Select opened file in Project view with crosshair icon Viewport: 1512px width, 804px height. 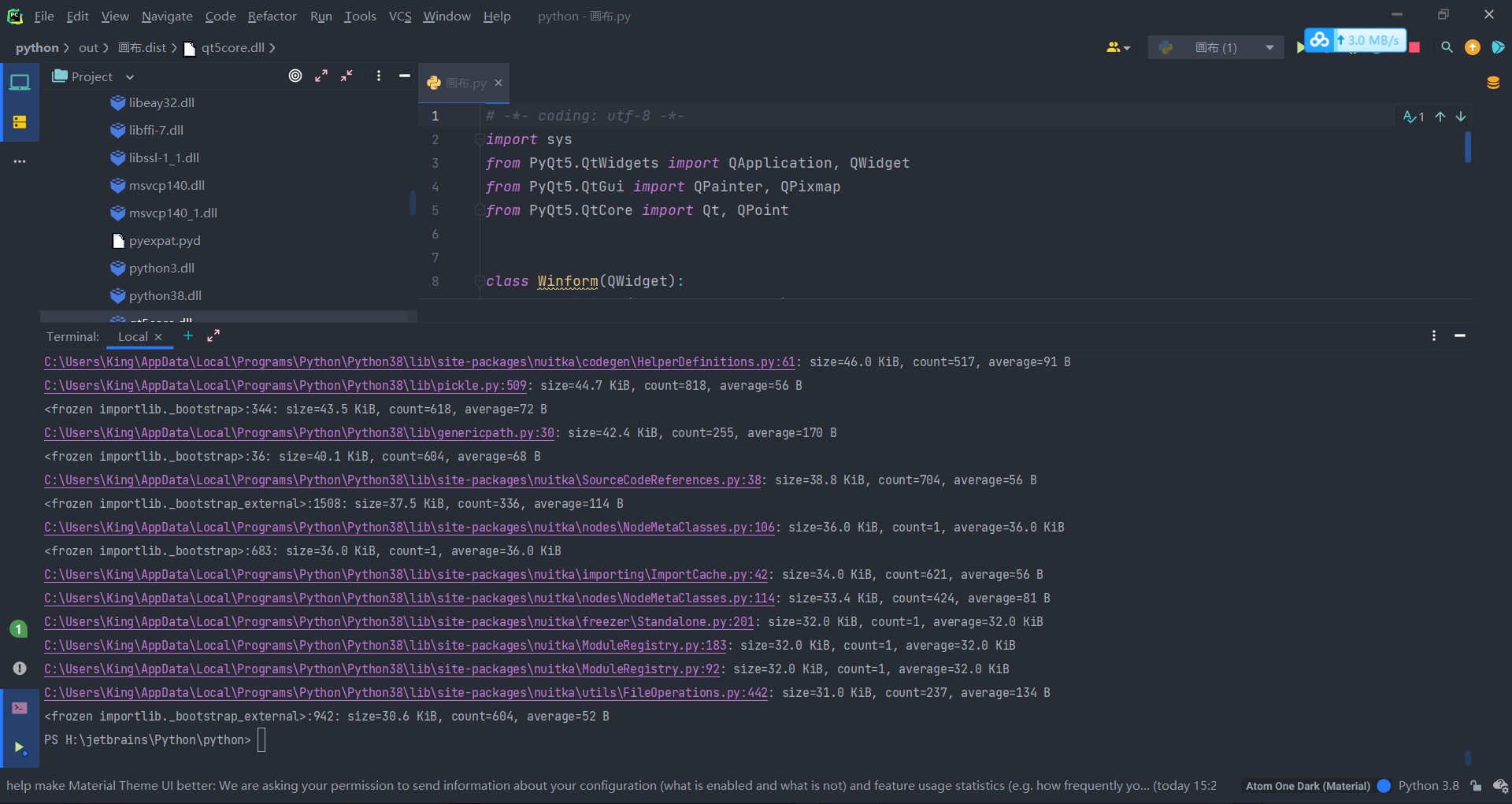295,76
